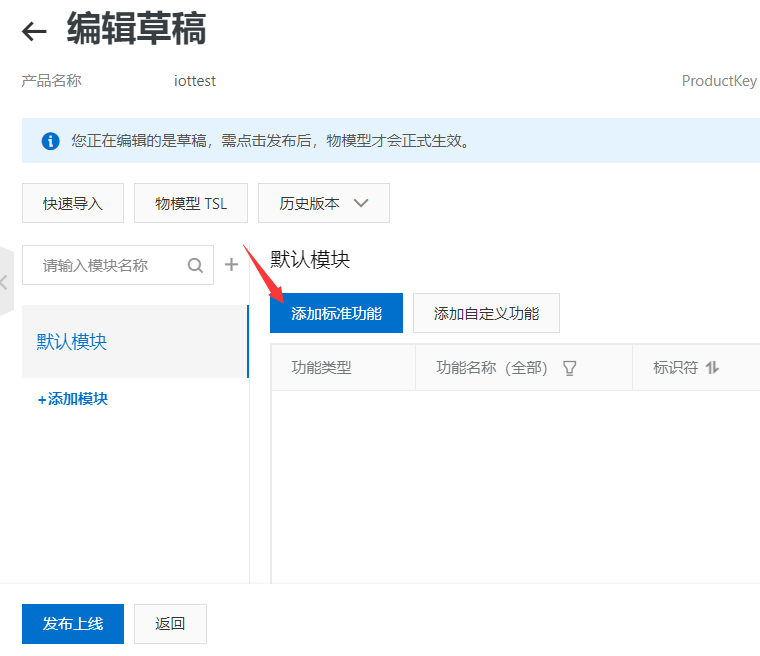Image resolution: width=760 pixels, height=656 pixels.
Task: Click the product name value iottest
Action: [x=195, y=81]
